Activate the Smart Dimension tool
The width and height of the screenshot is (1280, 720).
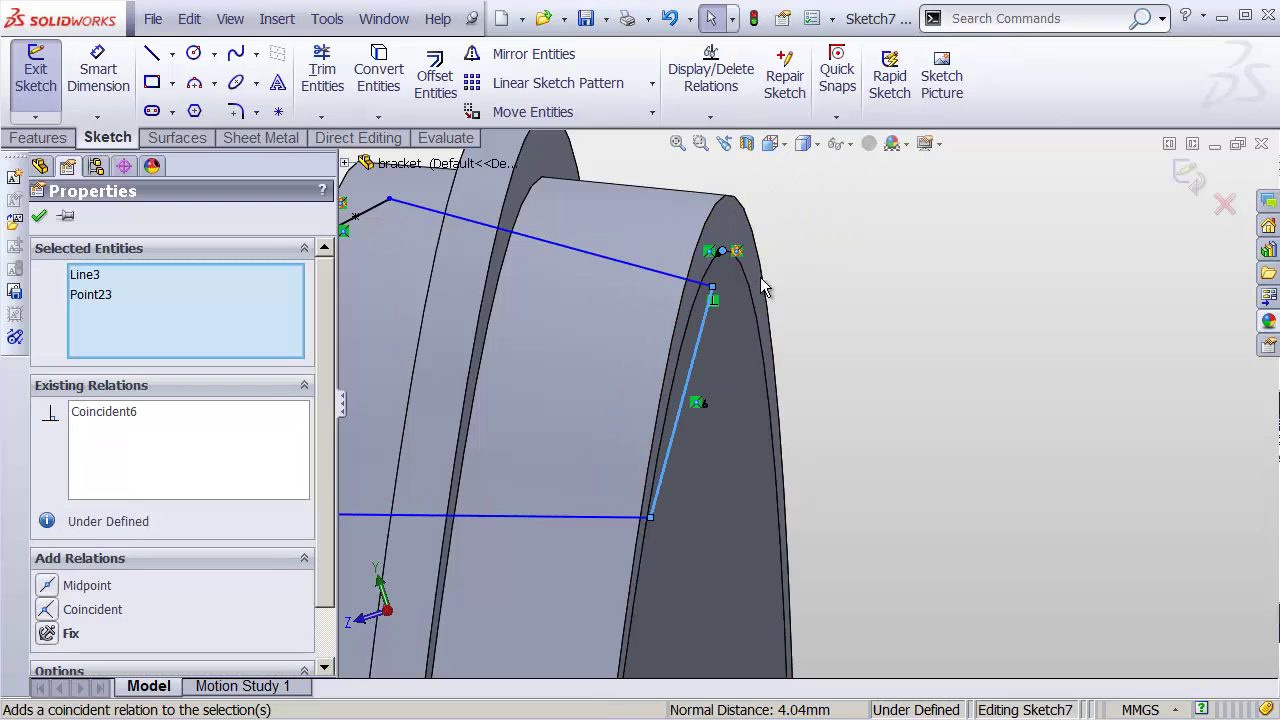point(98,69)
